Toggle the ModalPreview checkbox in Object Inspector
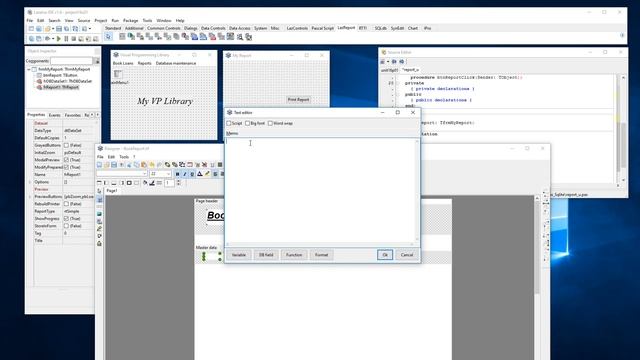This screenshot has height=360, width=640. (x=66, y=160)
